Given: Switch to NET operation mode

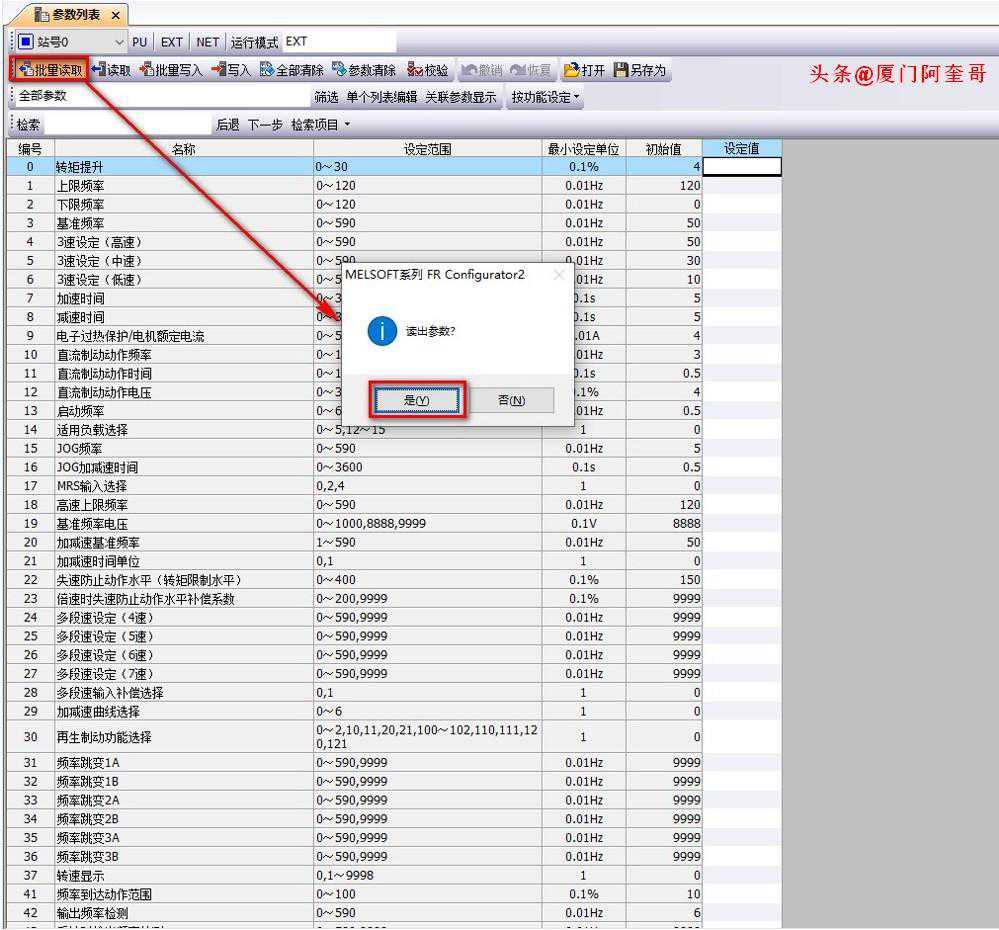Looking at the screenshot, I should pyautogui.click(x=207, y=42).
